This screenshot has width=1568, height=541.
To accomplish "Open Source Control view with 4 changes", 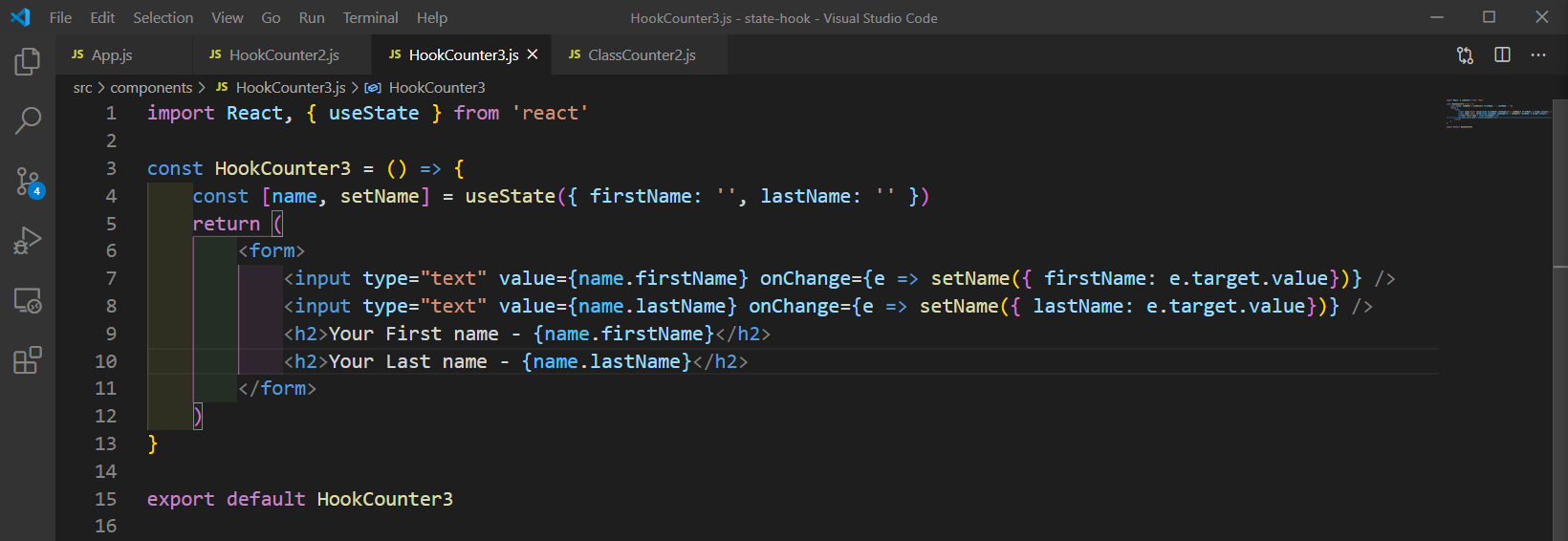I will [29, 182].
